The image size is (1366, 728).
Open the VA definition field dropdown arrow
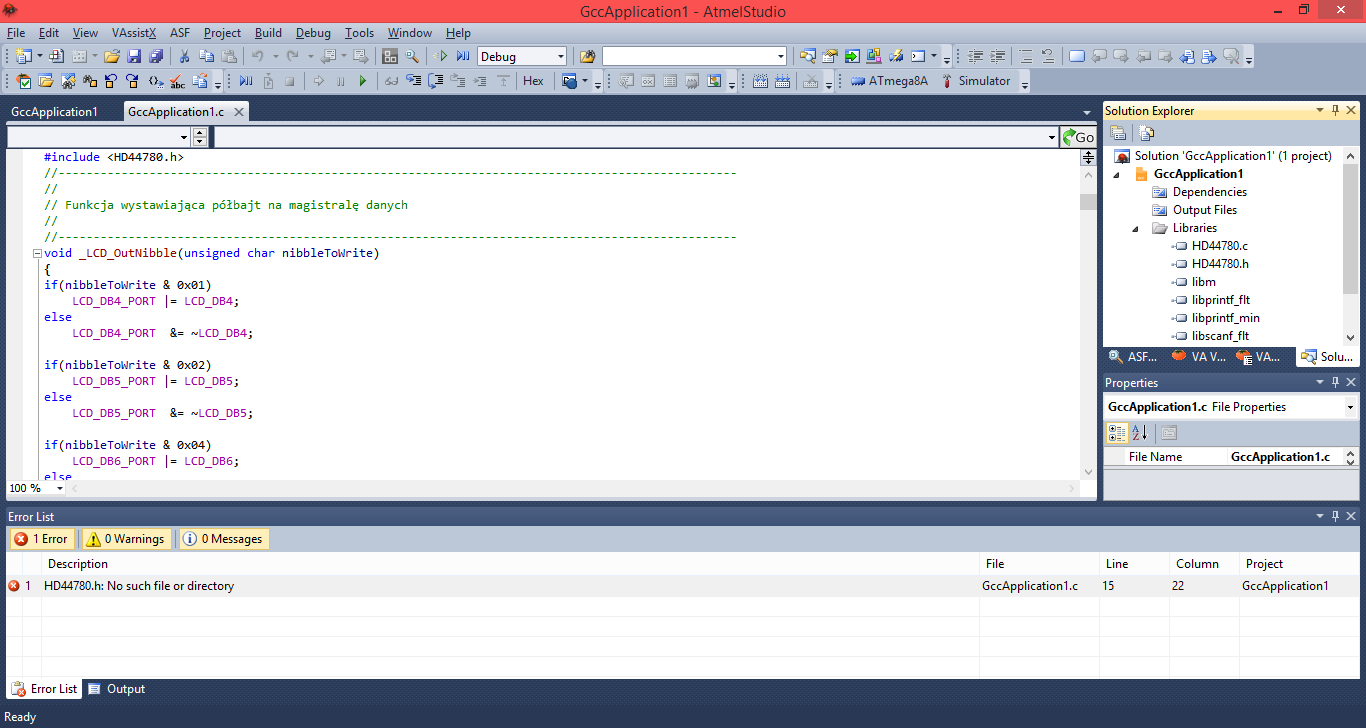click(1052, 137)
